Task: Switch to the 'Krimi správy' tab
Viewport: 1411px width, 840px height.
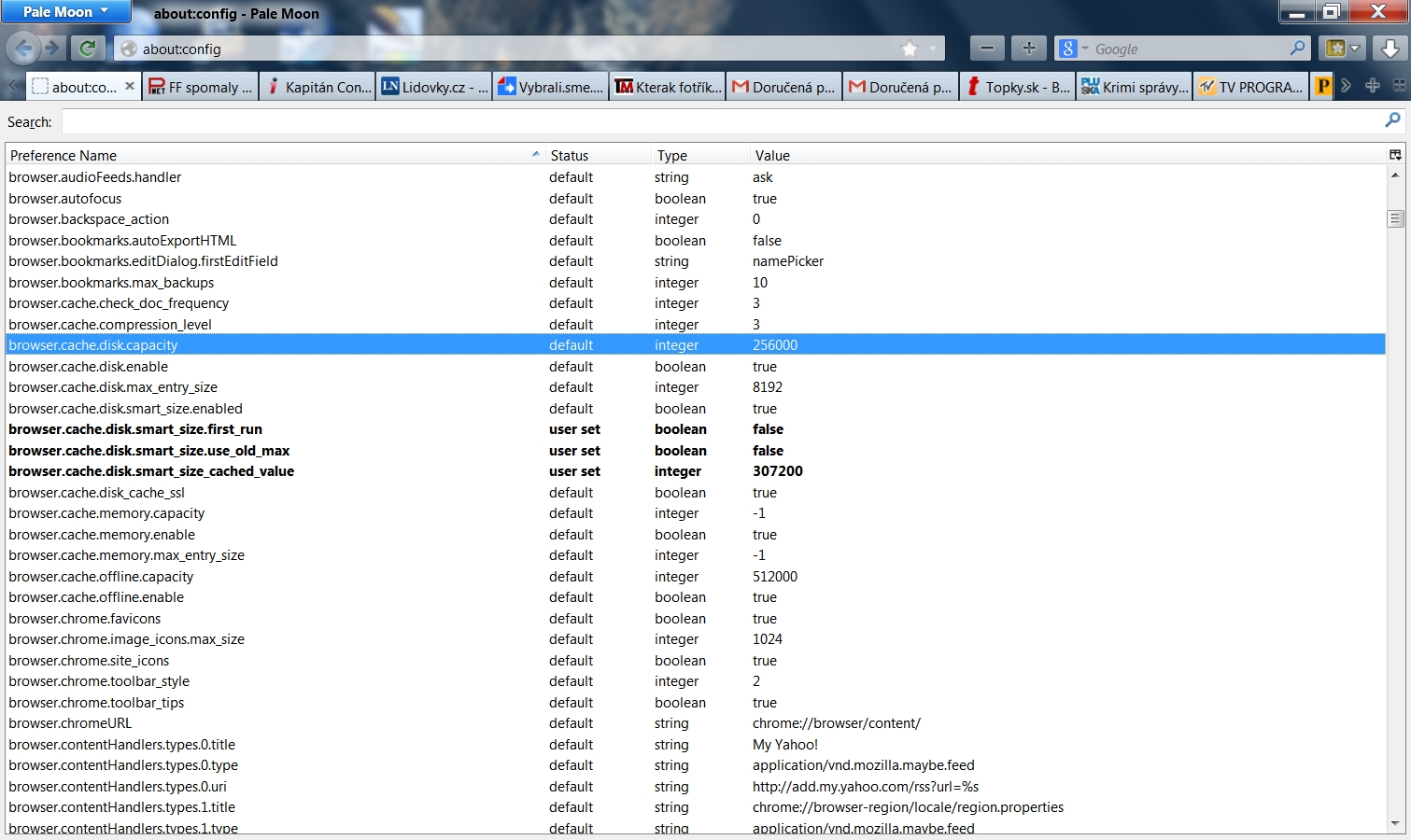Action: 1135,87
